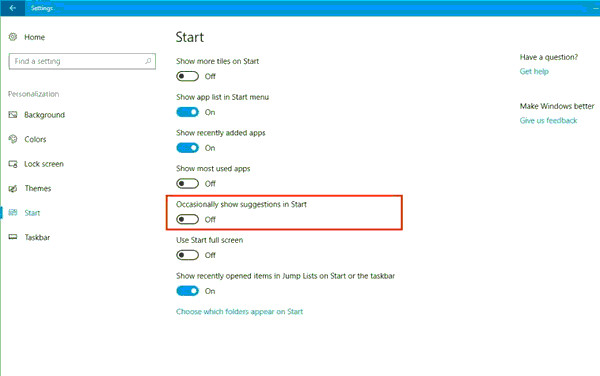The height and width of the screenshot is (376, 600).
Task: Click the search magnifier icon in Find a setting
Action: pos(148,61)
